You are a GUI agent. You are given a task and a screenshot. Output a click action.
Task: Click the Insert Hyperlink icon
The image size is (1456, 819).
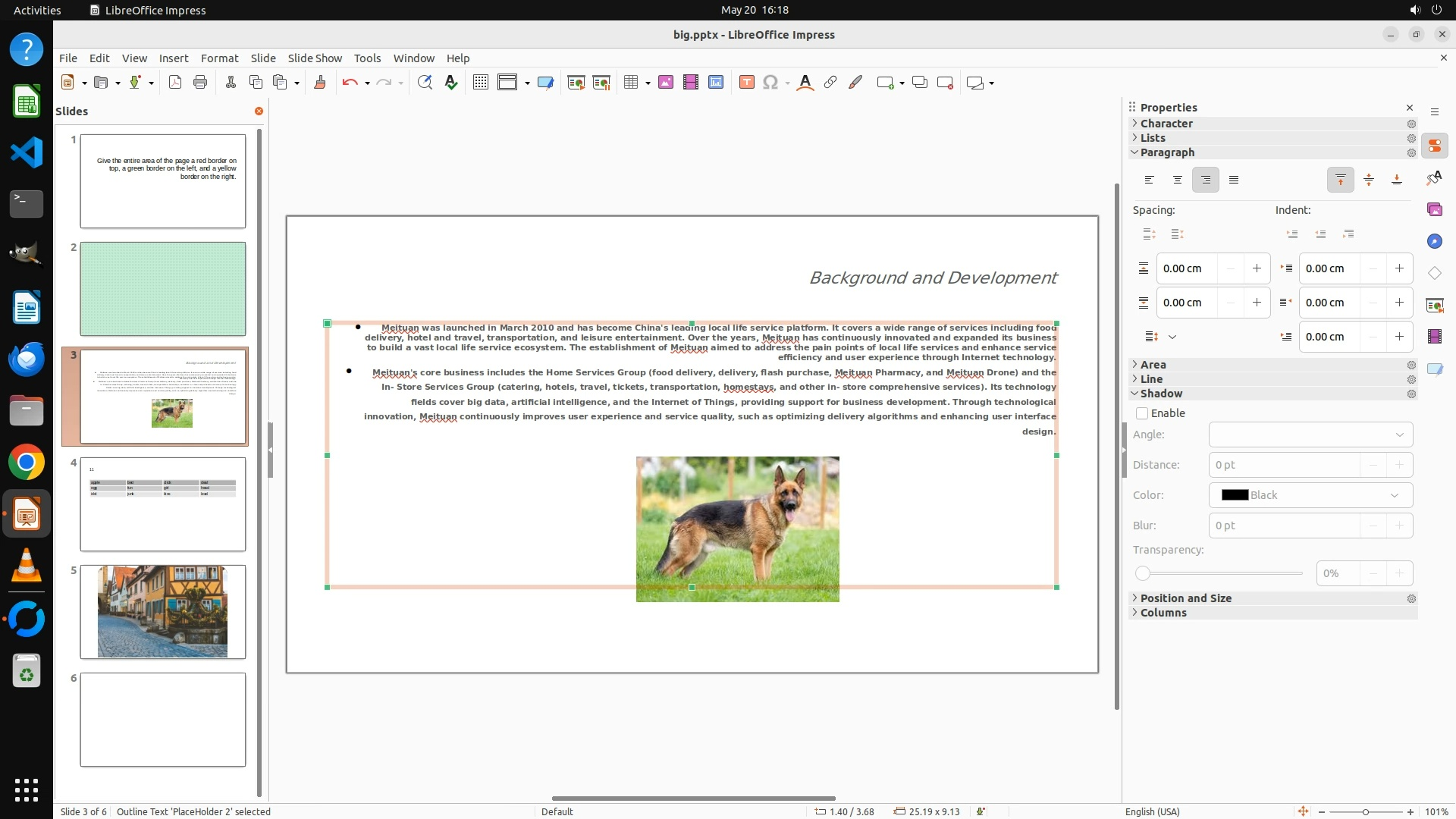[830, 83]
